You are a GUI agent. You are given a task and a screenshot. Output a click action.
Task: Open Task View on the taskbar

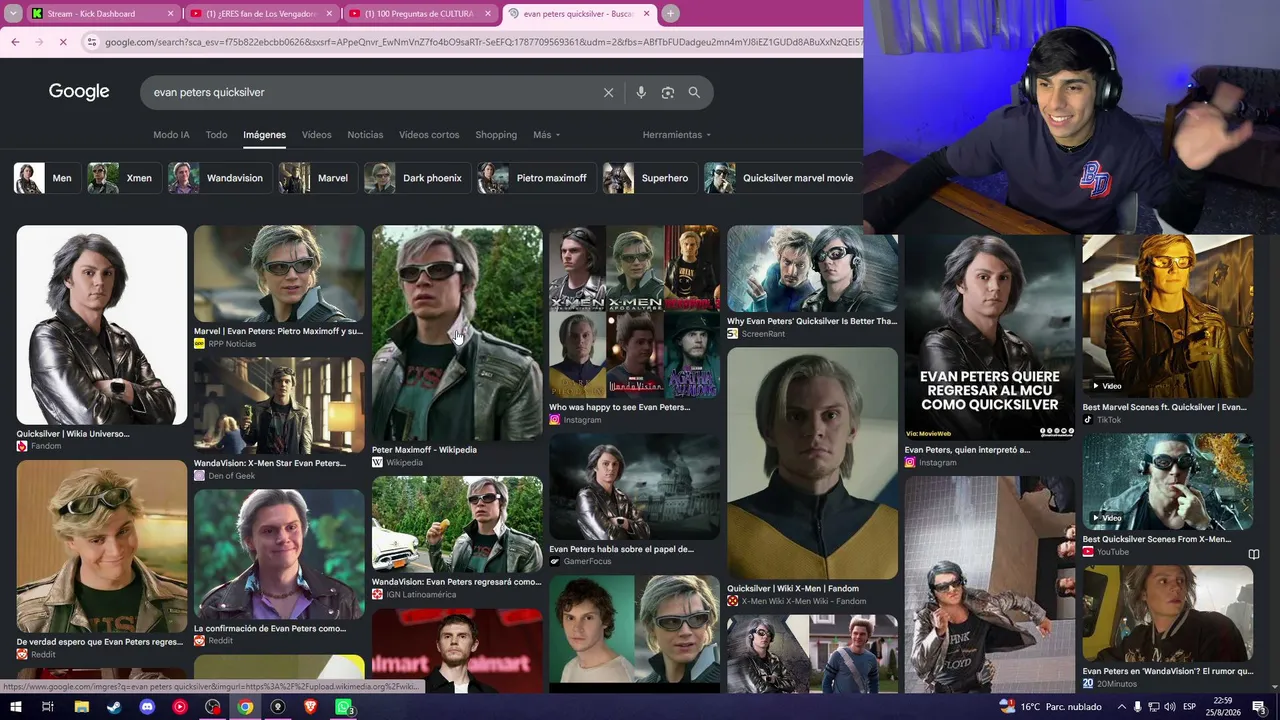tap(47, 707)
